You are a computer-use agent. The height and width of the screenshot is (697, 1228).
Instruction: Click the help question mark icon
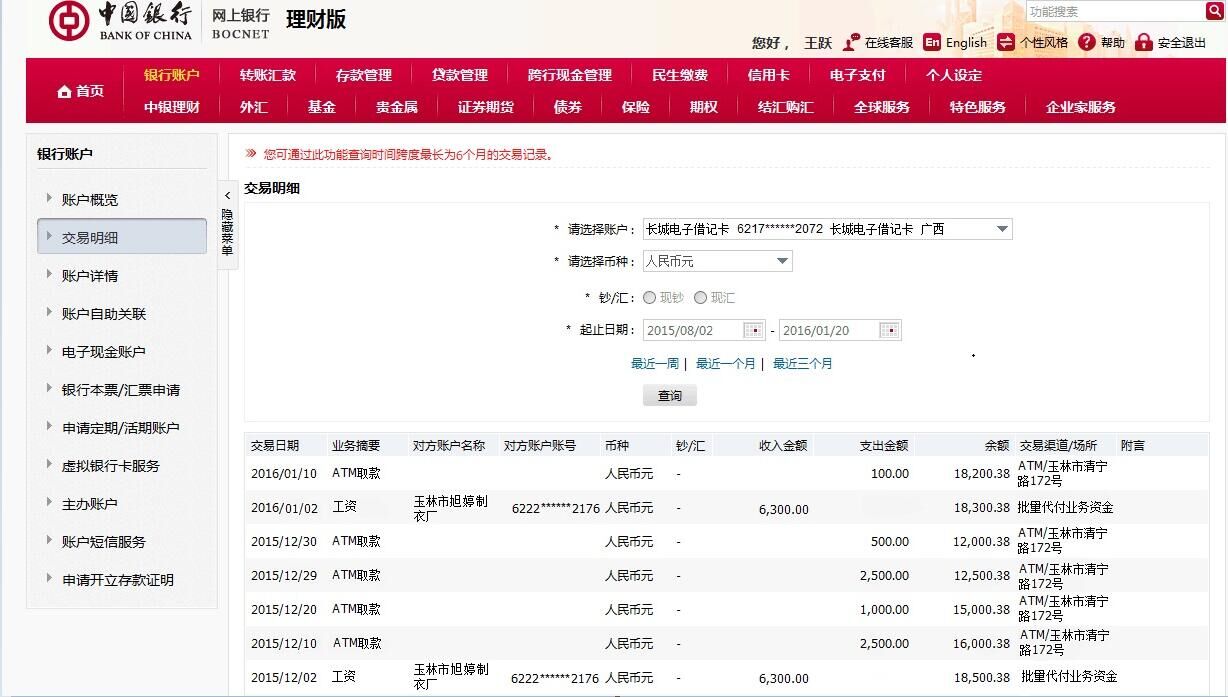pos(1087,42)
